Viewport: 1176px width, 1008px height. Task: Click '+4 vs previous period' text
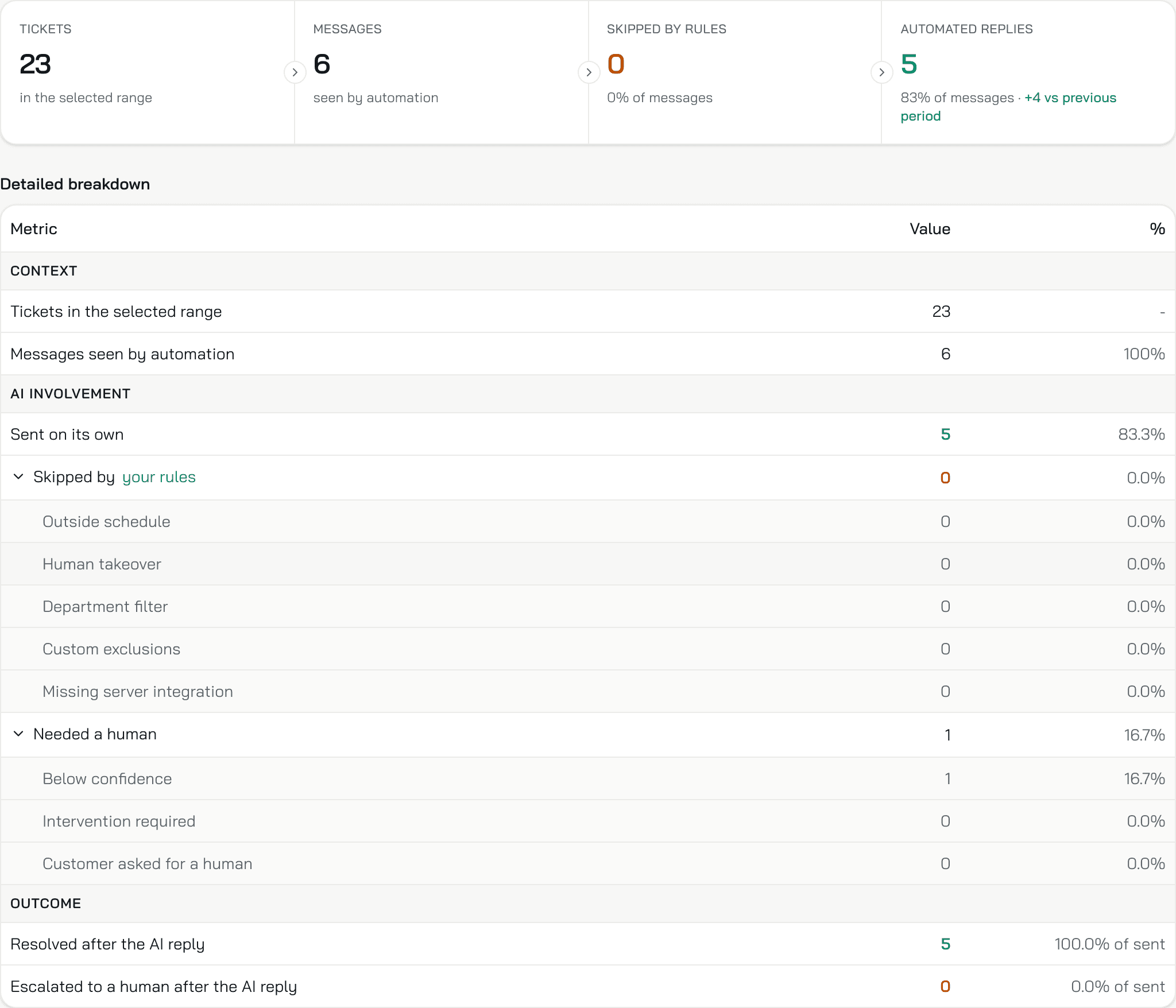click(1008, 107)
